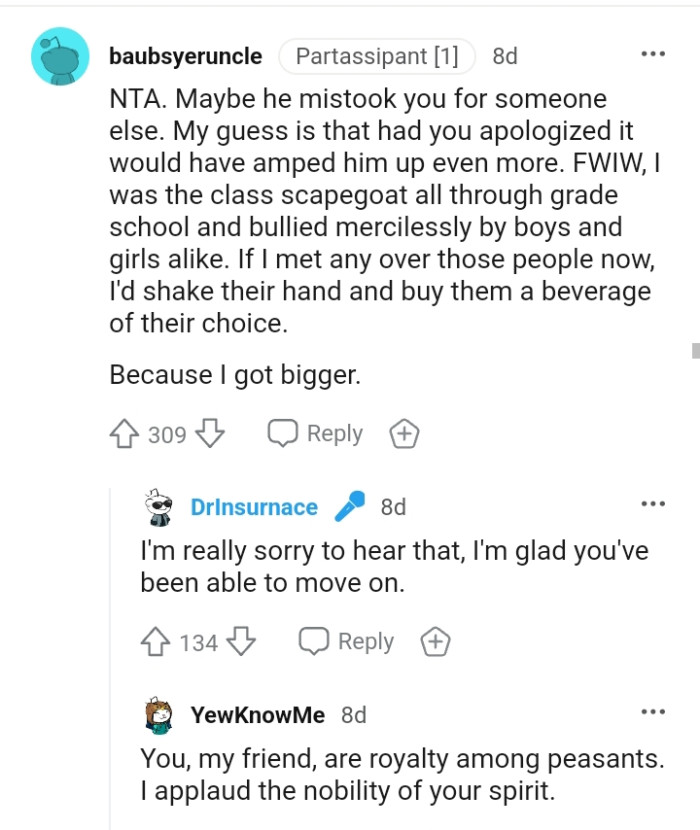Screen dimensions: 700x830
Task: Give an award to baubsyeruncle's comment
Action: click(x=404, y=433)
